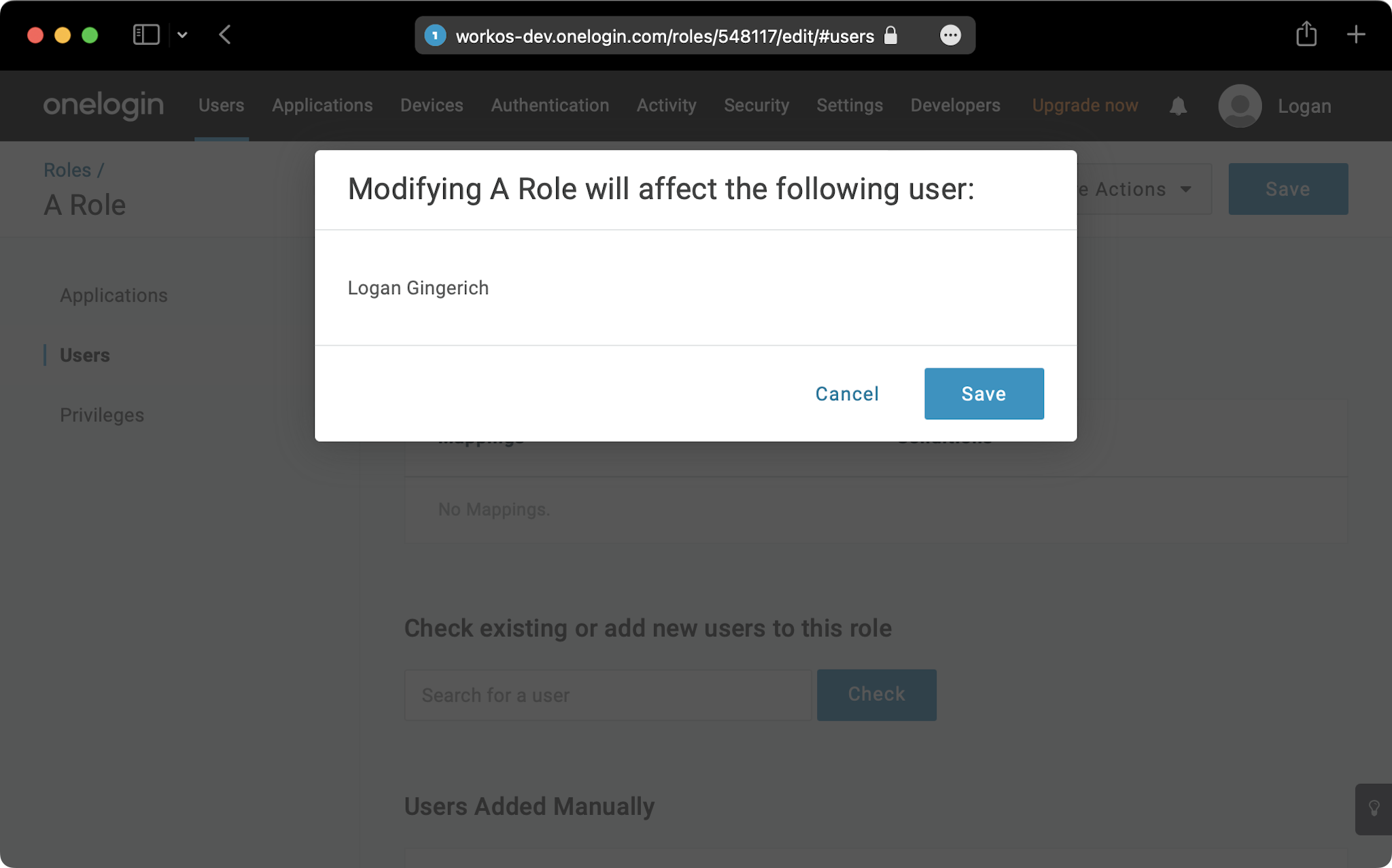Select the Privileges sidebar tab
The height and width of the screenshot is (868, 1392).
click(102, 414)
